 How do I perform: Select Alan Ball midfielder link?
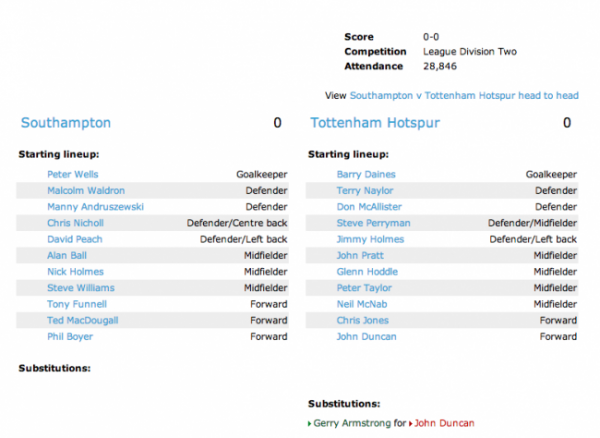pos(67,256)
